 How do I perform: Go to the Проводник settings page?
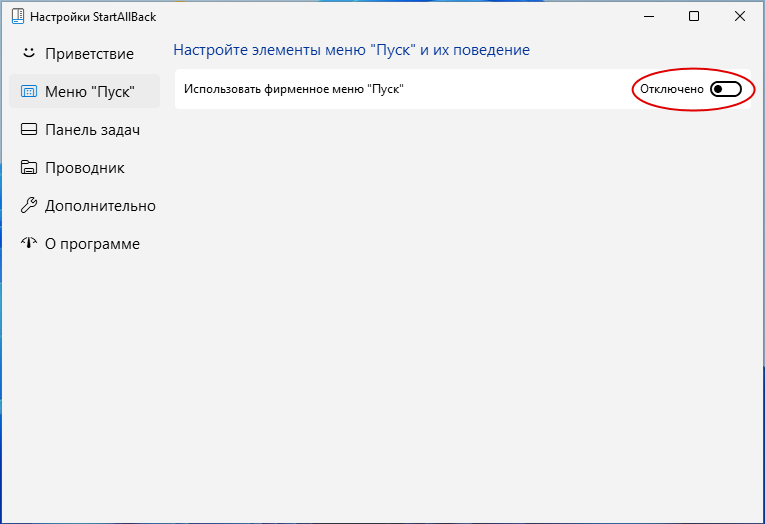click(x=84, y=167)
